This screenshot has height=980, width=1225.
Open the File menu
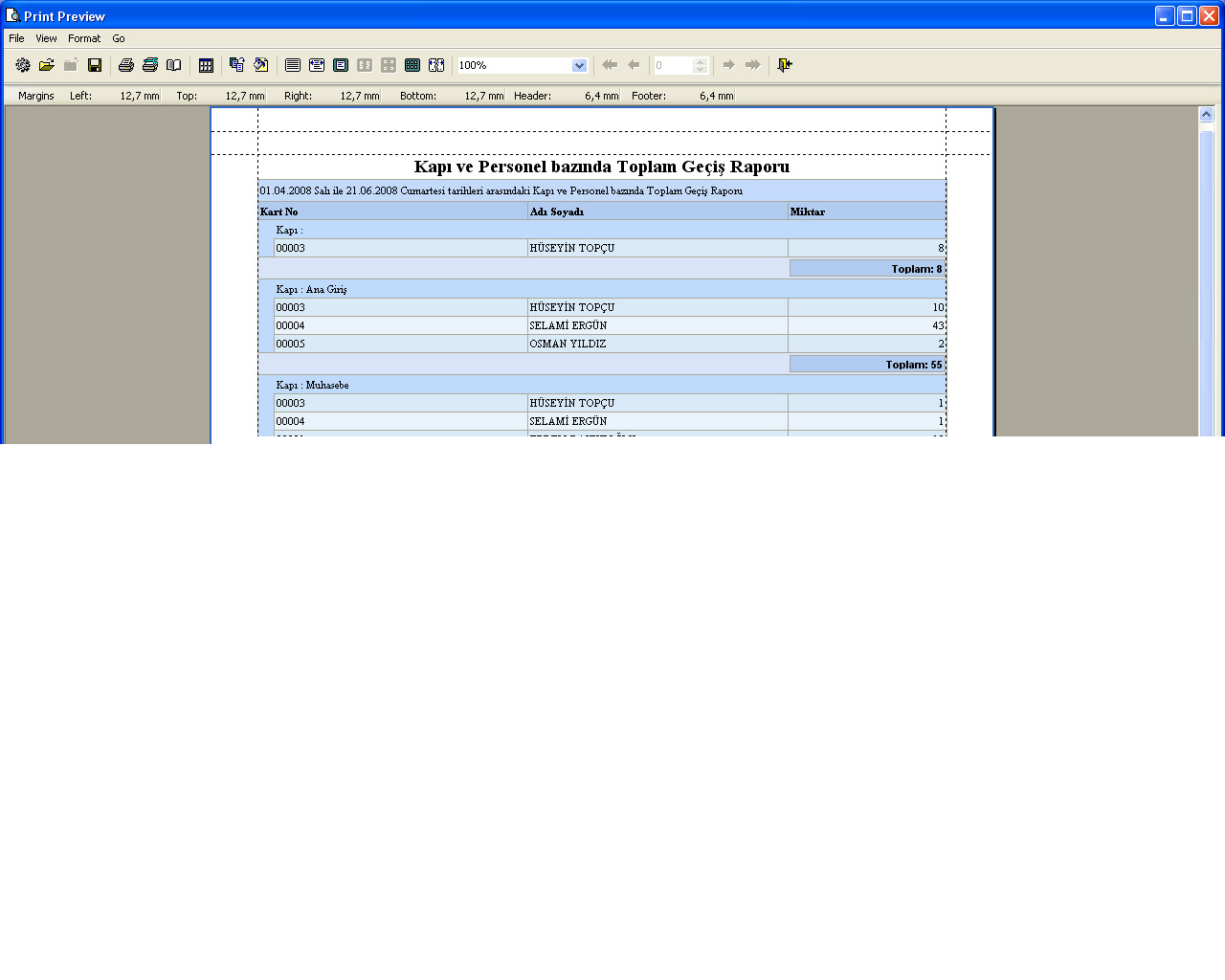[x=16, y=38]
